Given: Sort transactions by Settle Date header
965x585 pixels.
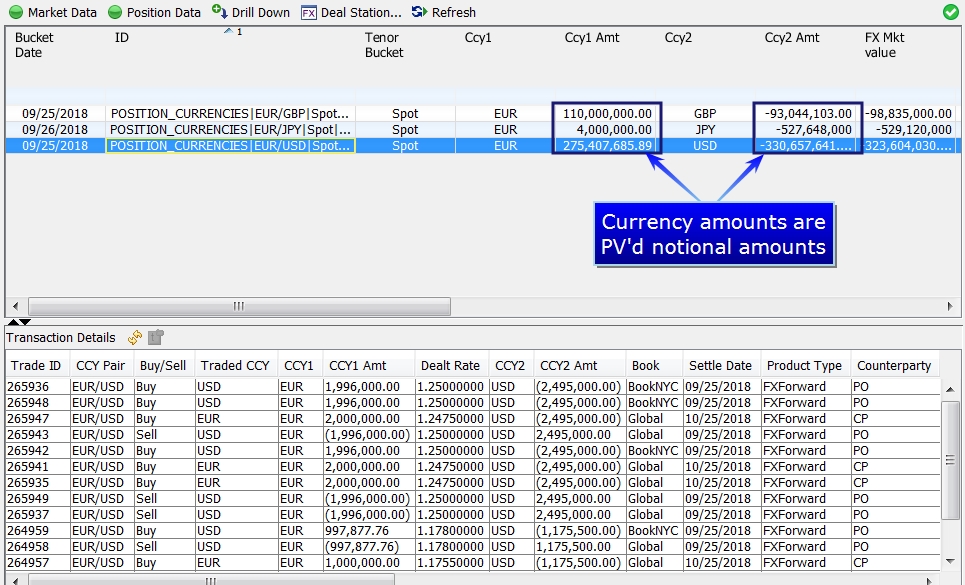Looking at the screenshot, I should click(x=720, y=365).
